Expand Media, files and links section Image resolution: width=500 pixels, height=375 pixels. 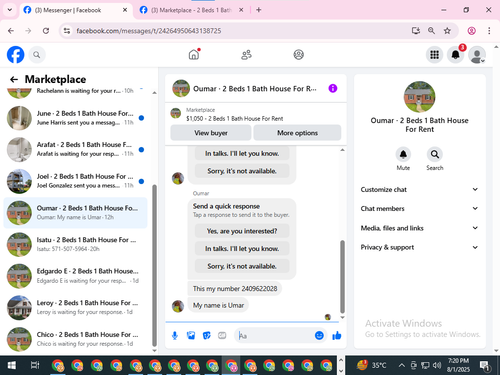coord(419,228)
